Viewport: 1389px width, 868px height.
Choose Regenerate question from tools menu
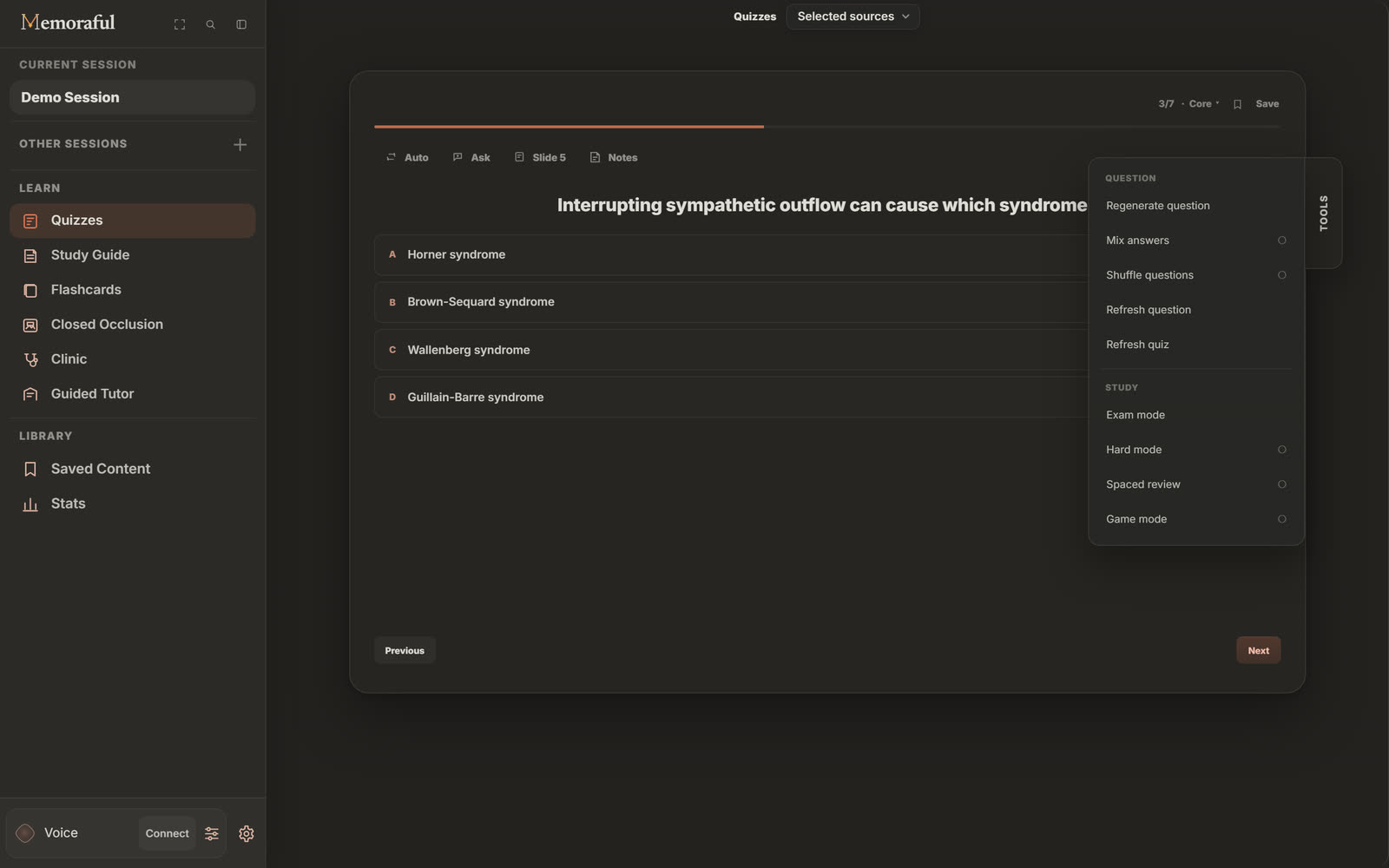pyautogui.click(x=1195, y=206)
